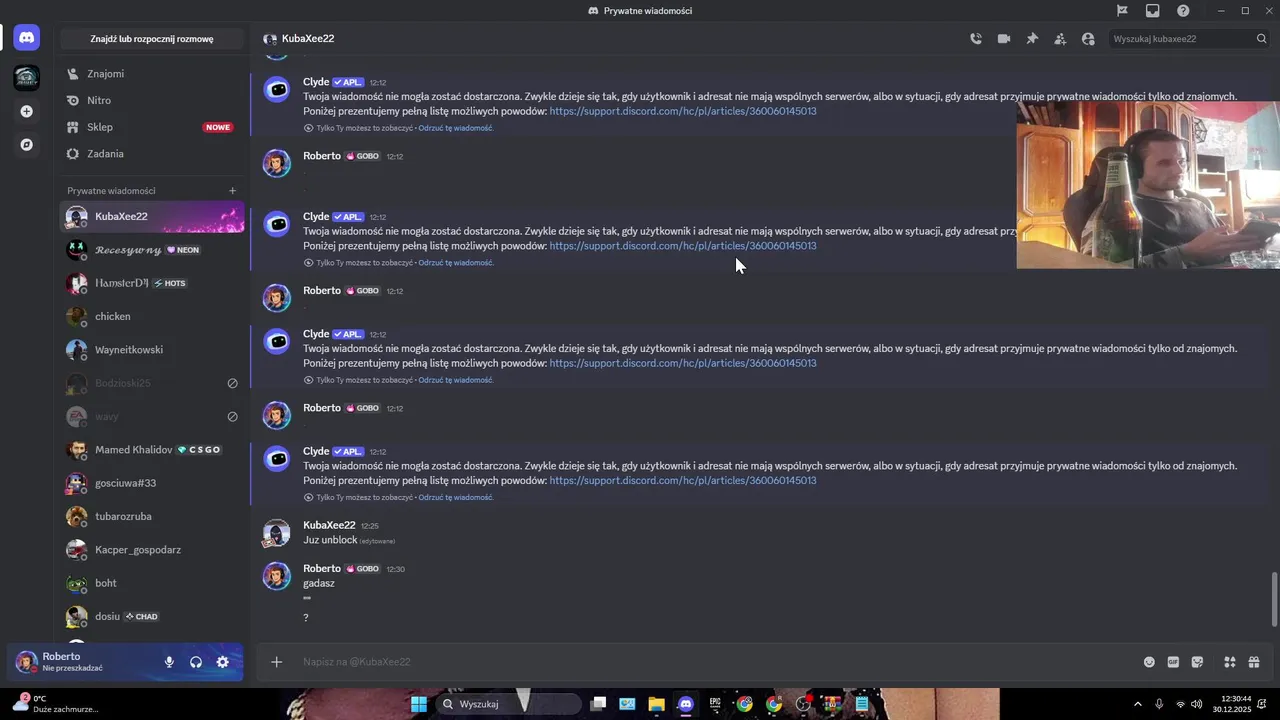Click KubaXee22 avatar next to Juz unblock

click(x=276, y=533)
